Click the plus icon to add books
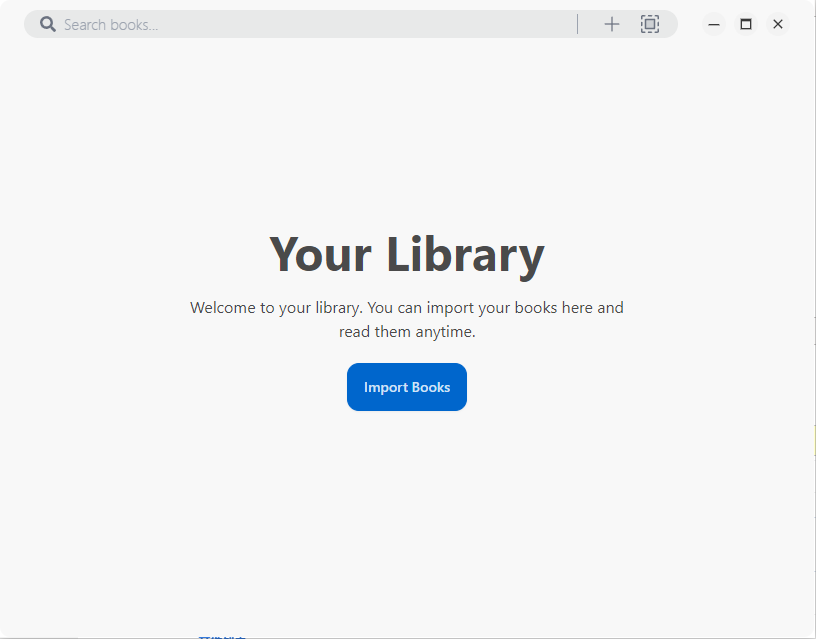 coord(612,24)
